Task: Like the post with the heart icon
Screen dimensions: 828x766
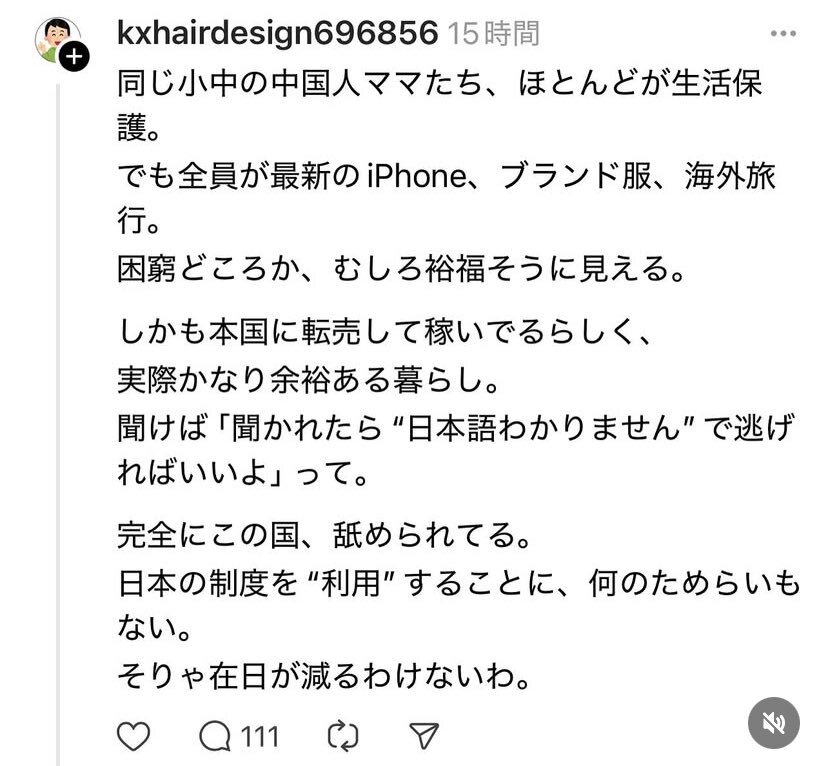Action: (133, 736)
